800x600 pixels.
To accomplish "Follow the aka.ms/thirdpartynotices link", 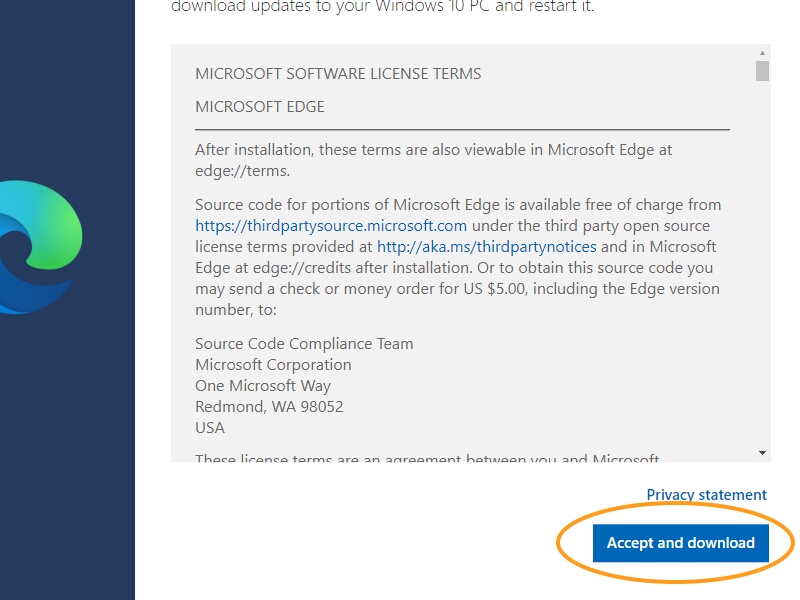I will point(487,246).
